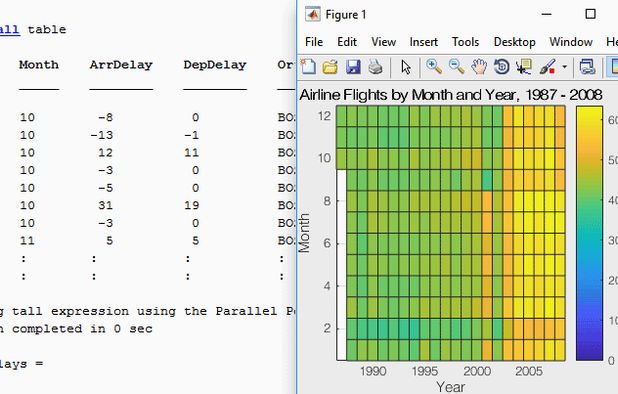Open the Edit menu in Figure 1
618x394 pixels.
tap(347, 42)
